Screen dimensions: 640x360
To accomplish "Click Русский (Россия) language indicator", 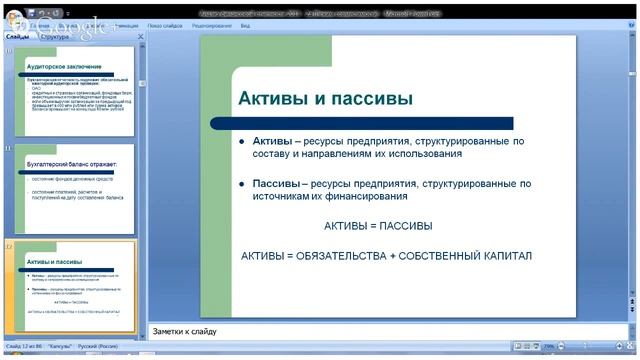I will [98, 347].
